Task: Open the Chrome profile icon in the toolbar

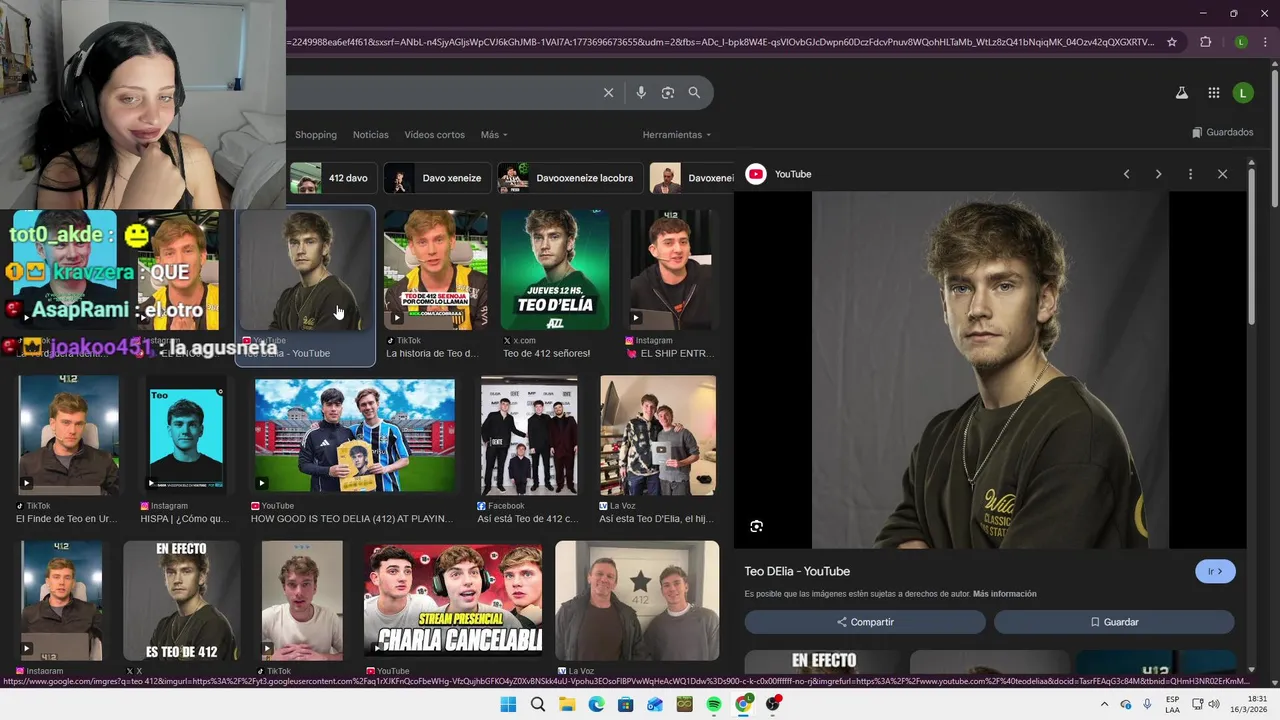Action: tap(1241, 42)
